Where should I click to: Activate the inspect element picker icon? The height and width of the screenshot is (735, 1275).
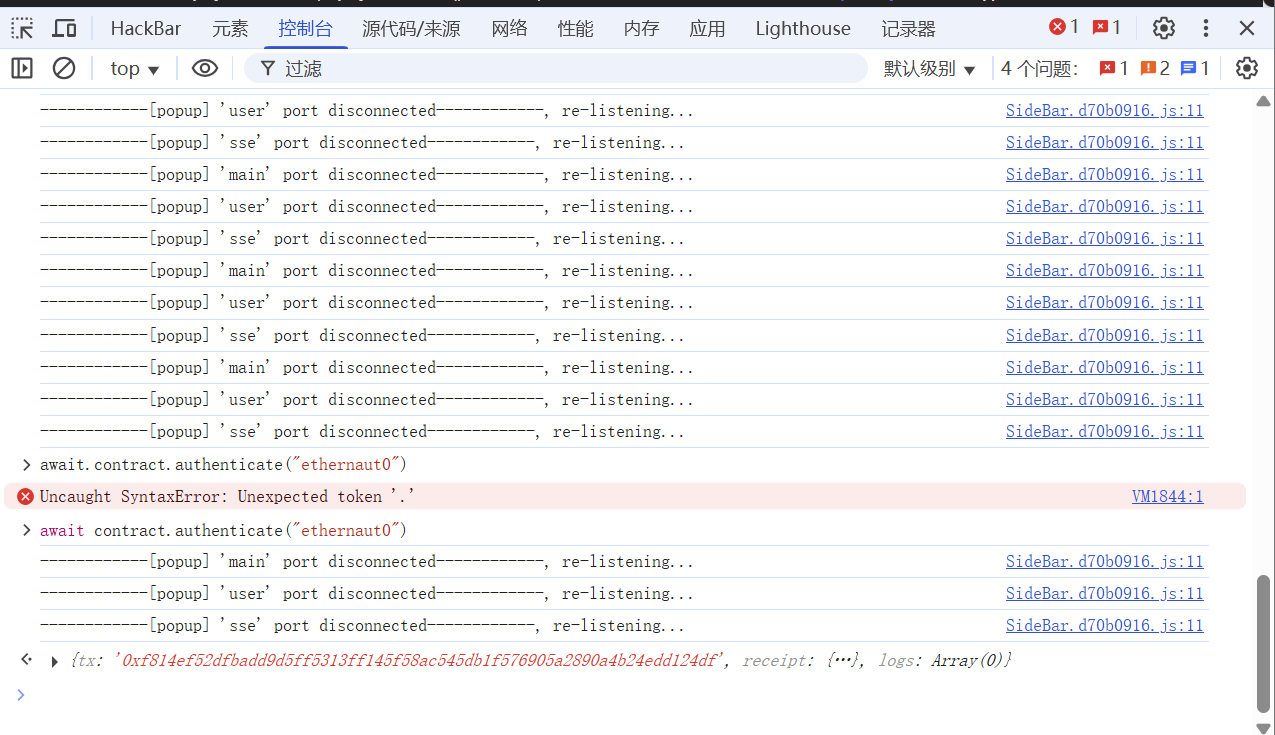click(x=22, y=28)
